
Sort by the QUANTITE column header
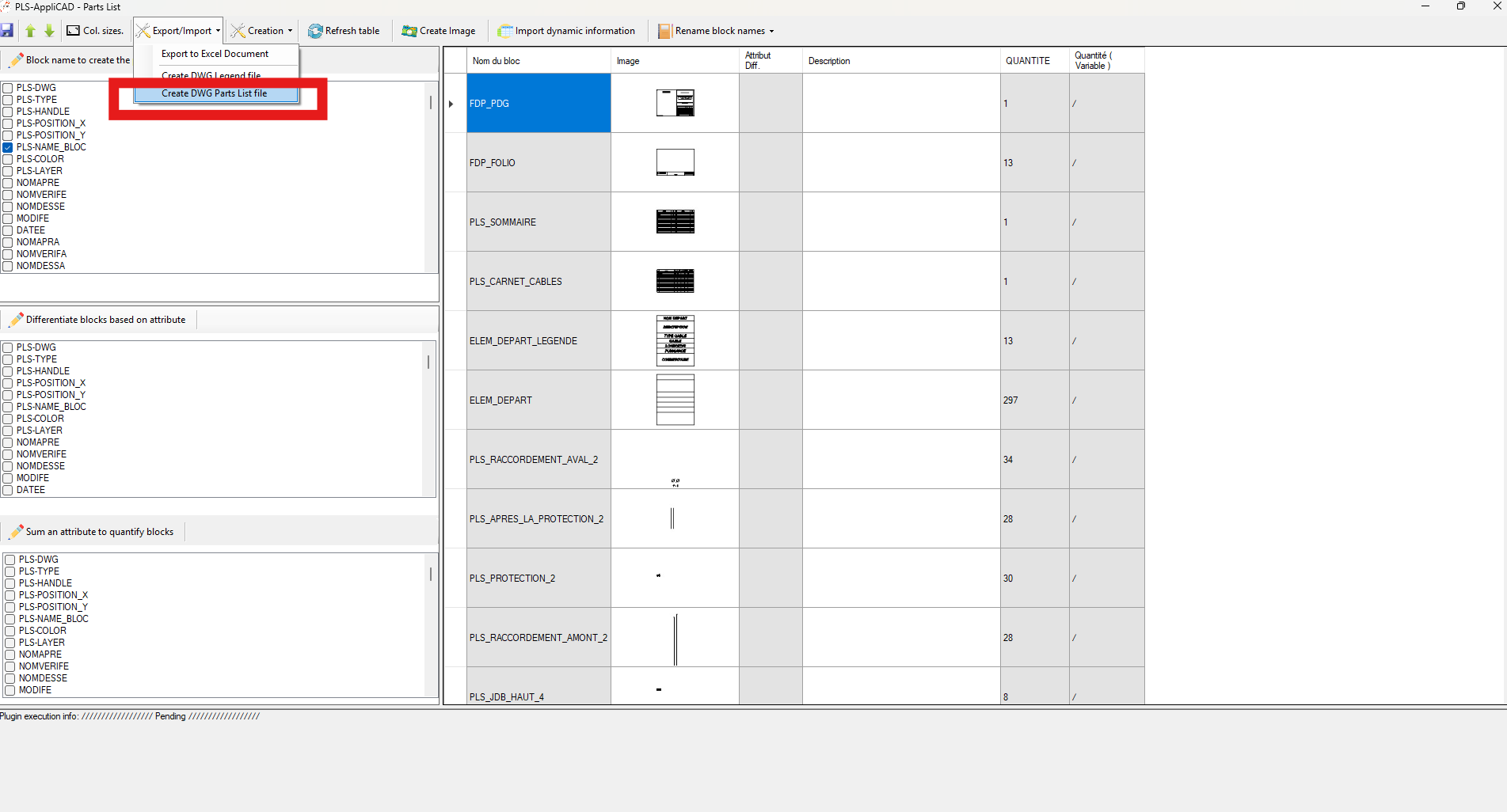(1027, 61)
